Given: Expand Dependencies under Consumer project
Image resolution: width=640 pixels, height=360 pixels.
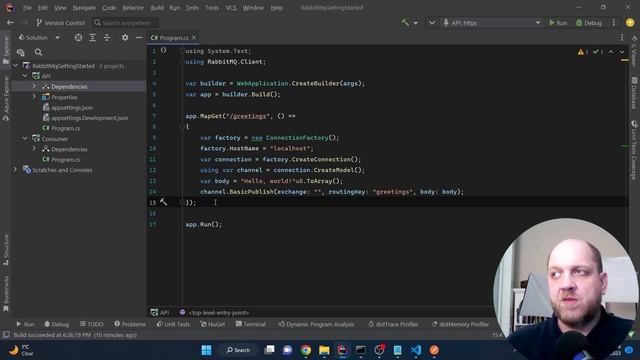Looking at the screenshot, I should [x=34, y=149].
